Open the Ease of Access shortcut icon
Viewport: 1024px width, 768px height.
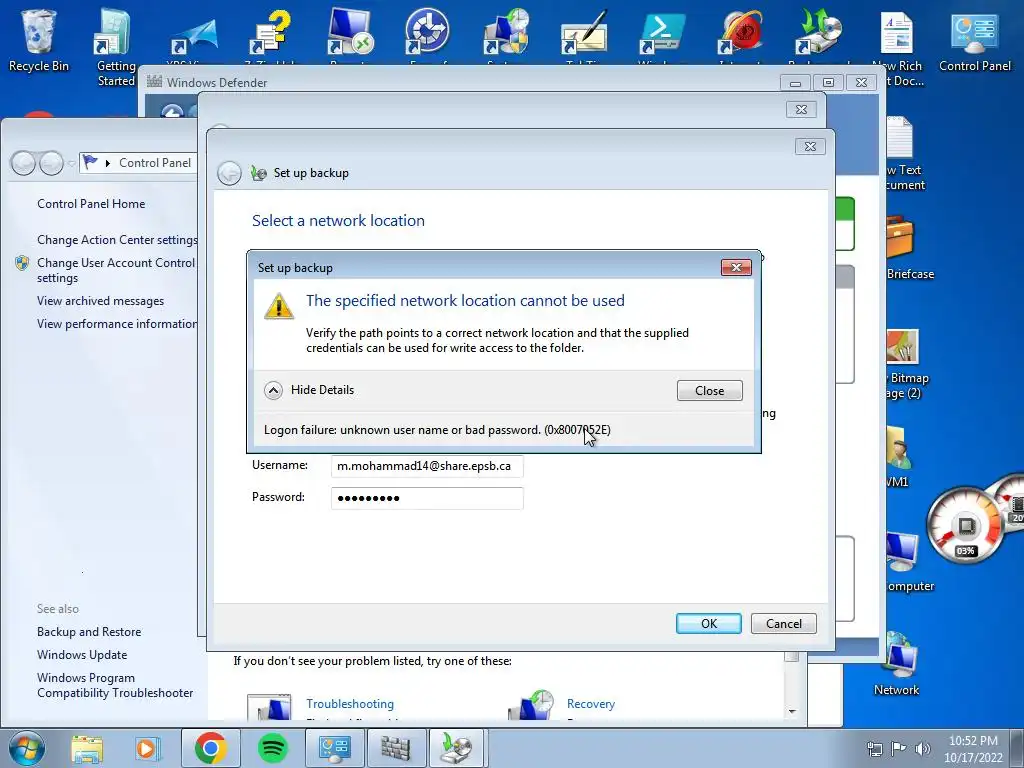(x=427, y=33)
